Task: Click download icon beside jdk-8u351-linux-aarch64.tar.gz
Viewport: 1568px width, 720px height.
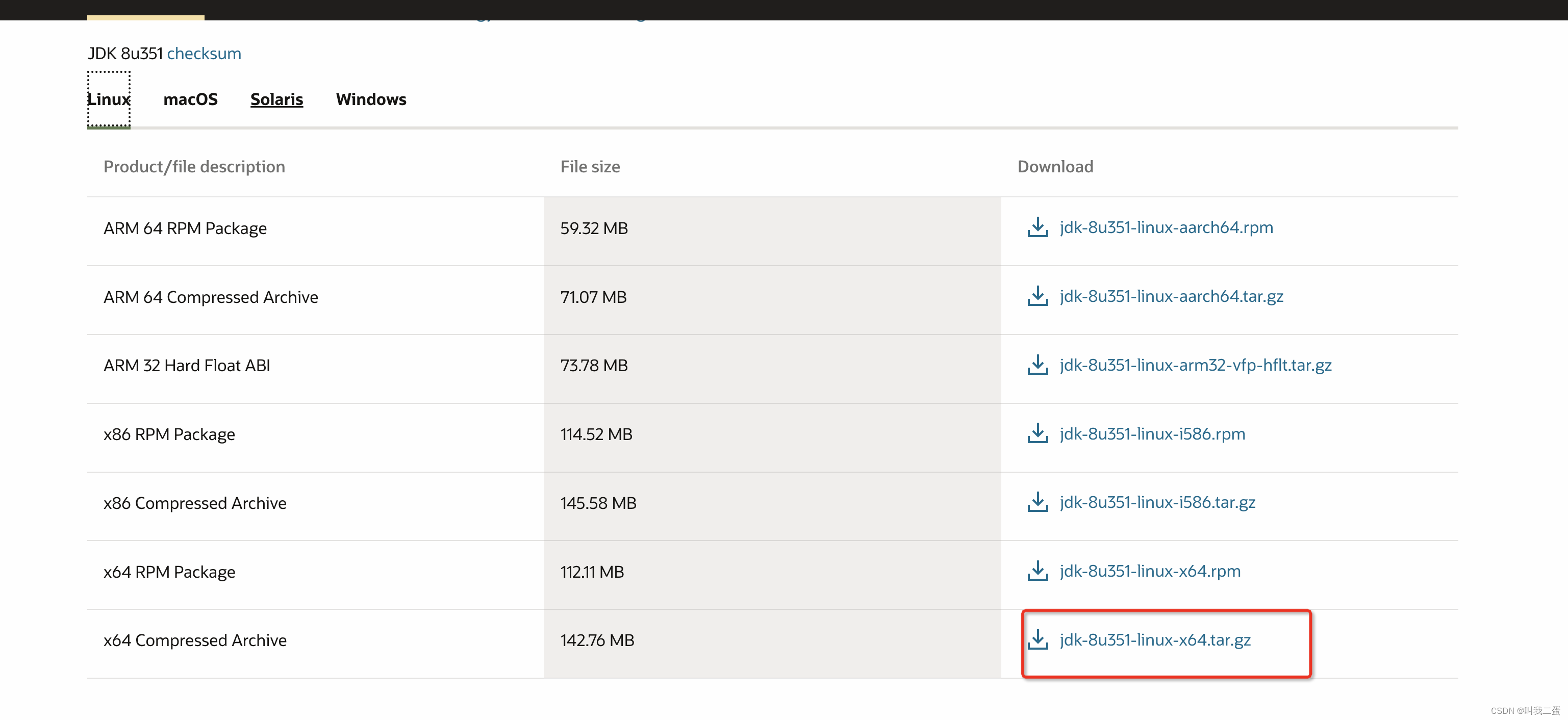Action: tap(1037, 296)
